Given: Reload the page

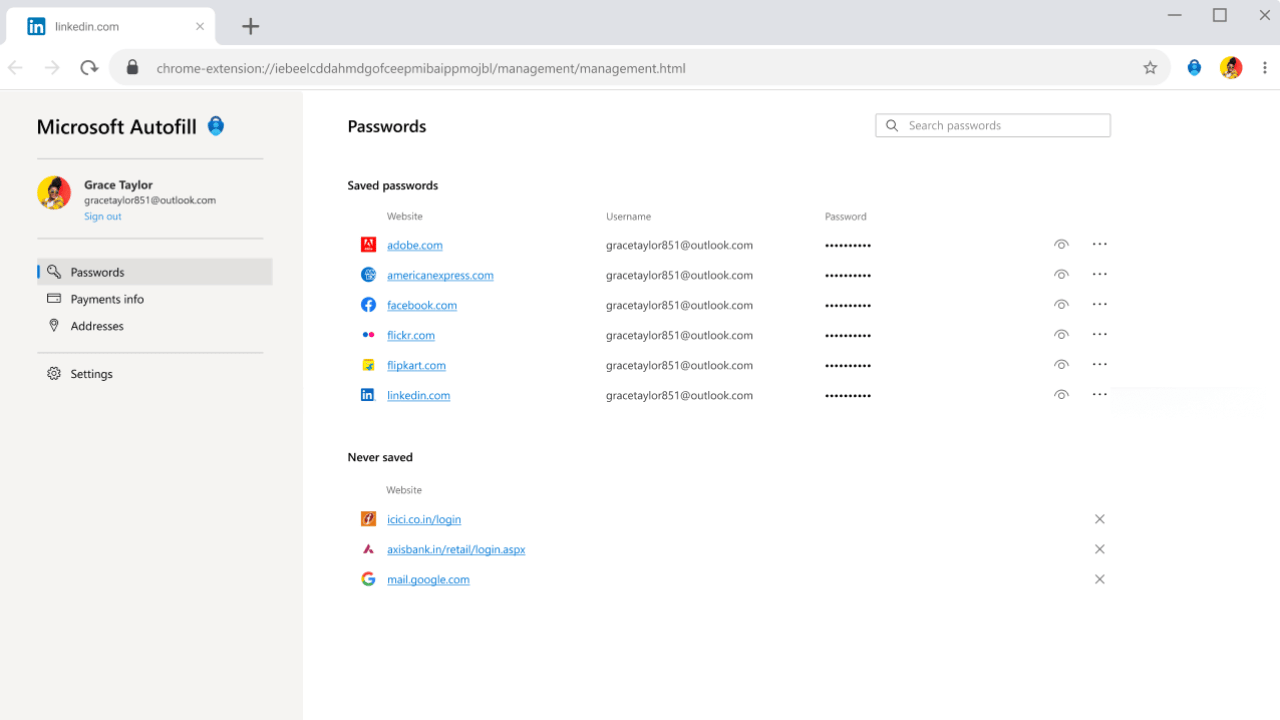Looking at the screenshot, I should (89, 68).
